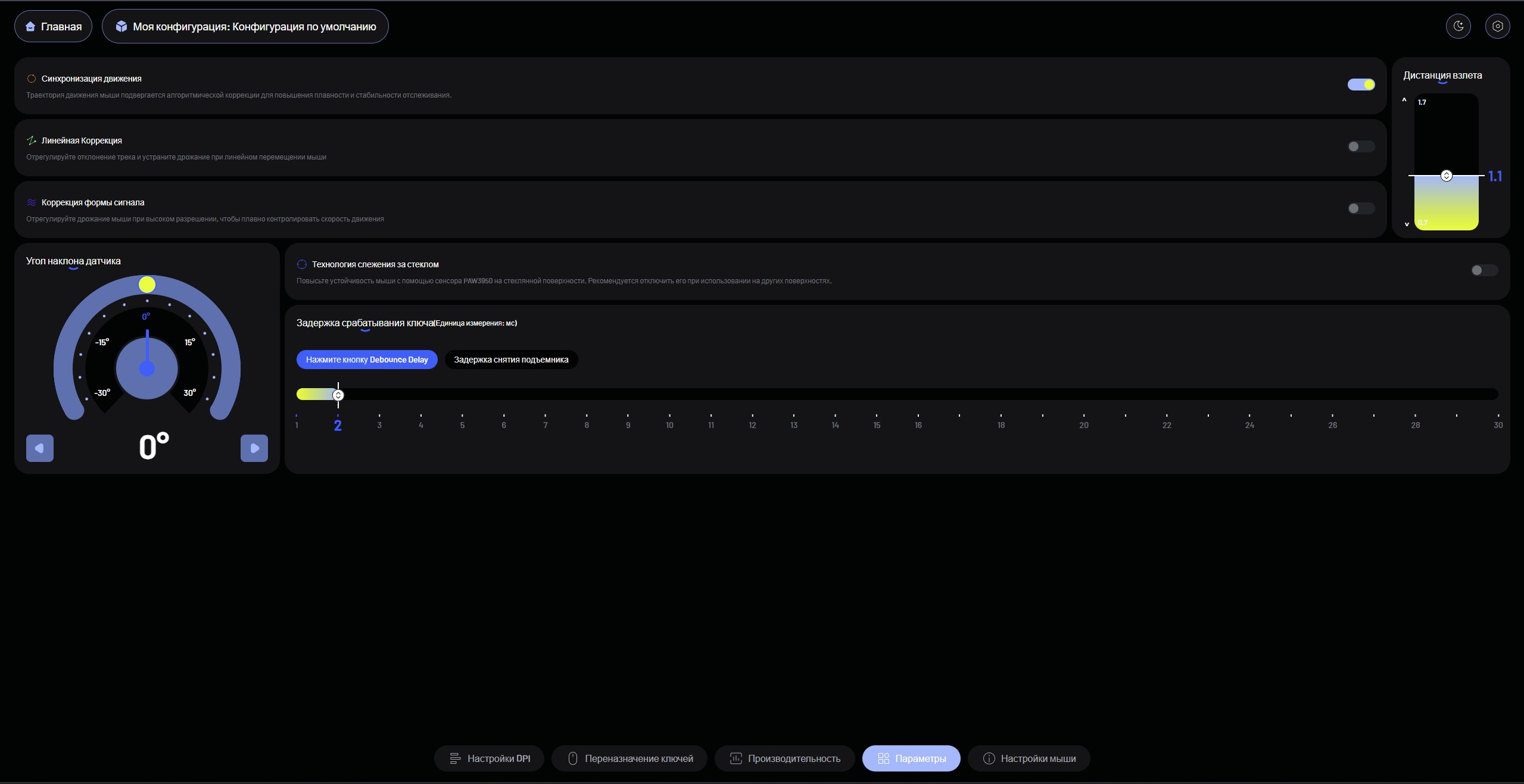Click the Главная home icon
Viewport: 1524px width, 784px height.
[30, 27]
